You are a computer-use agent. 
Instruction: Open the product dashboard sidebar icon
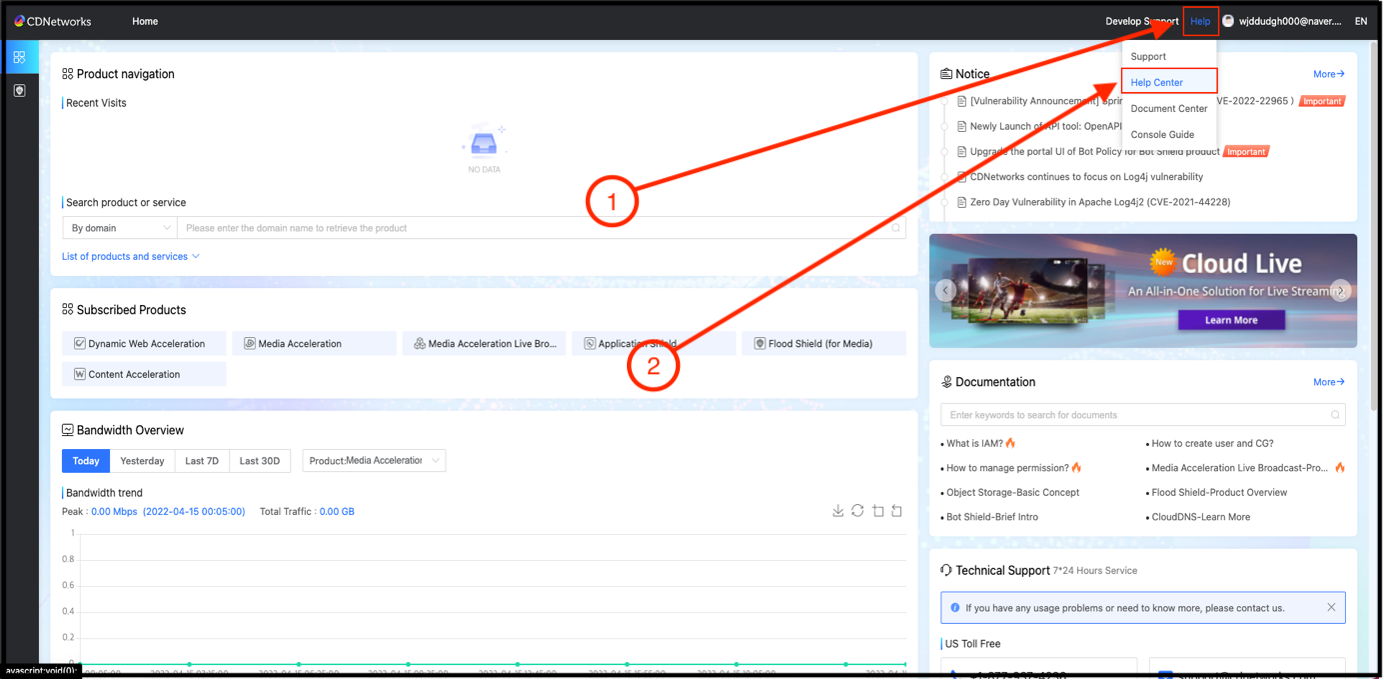coord(19,57)
